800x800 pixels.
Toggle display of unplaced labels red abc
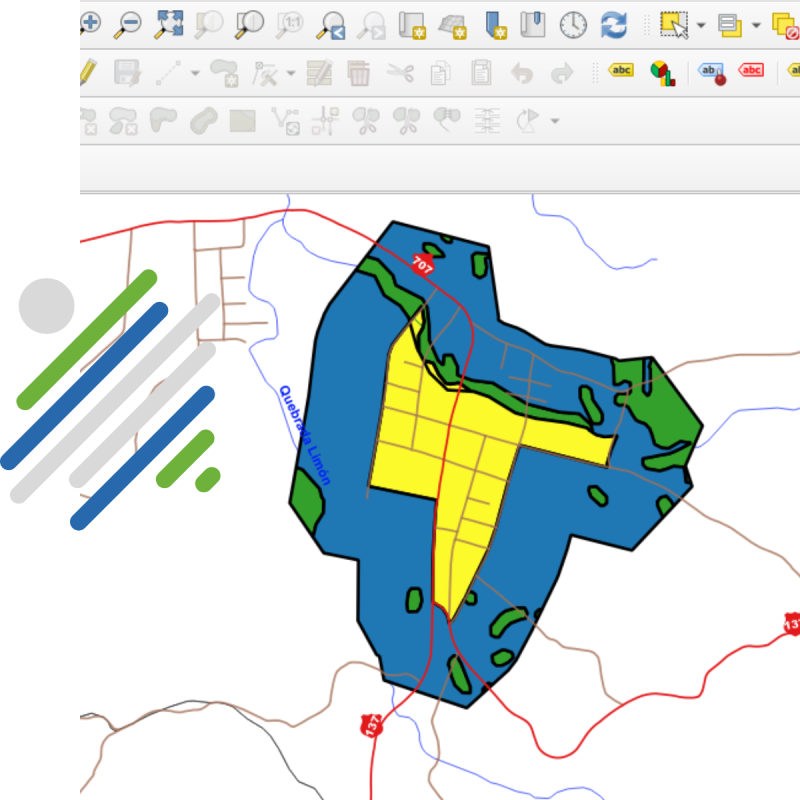[x=751, y=70]
